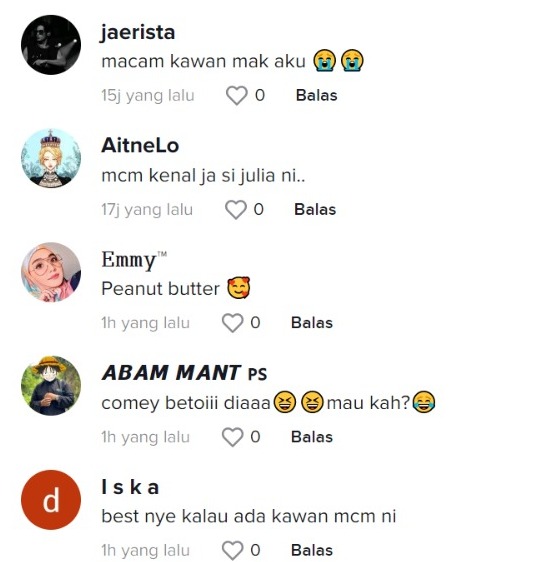Click Balas under jaerista's comment
Viewport: 544px width, 562px height.
pos(316,95)
